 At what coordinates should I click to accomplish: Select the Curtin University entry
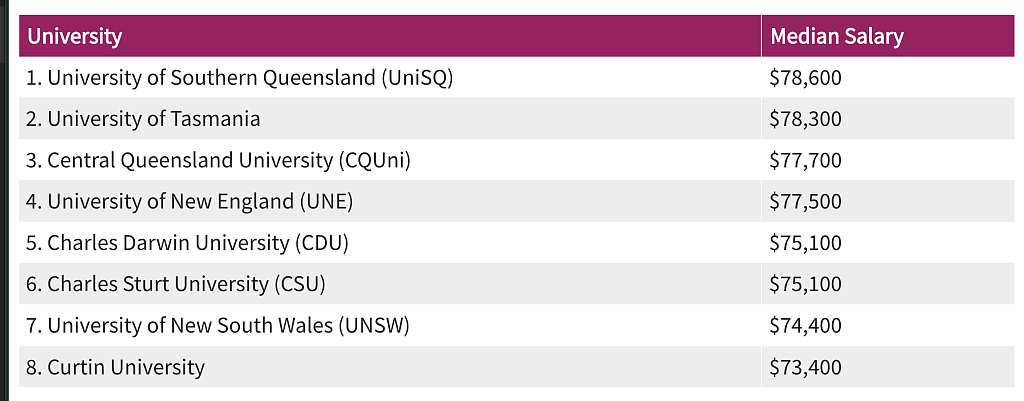(x=115, y=367)
